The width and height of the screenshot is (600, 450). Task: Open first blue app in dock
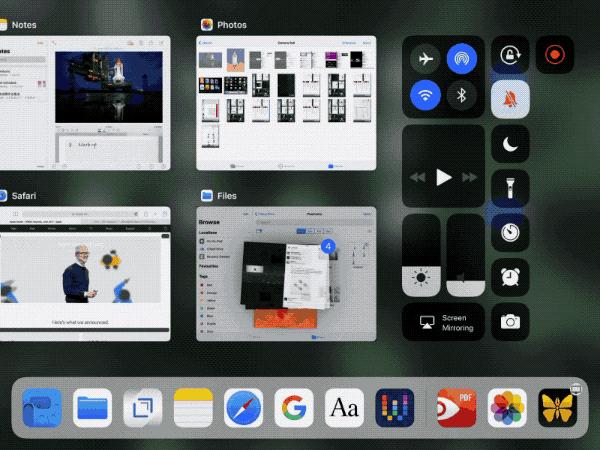(42, 408)
